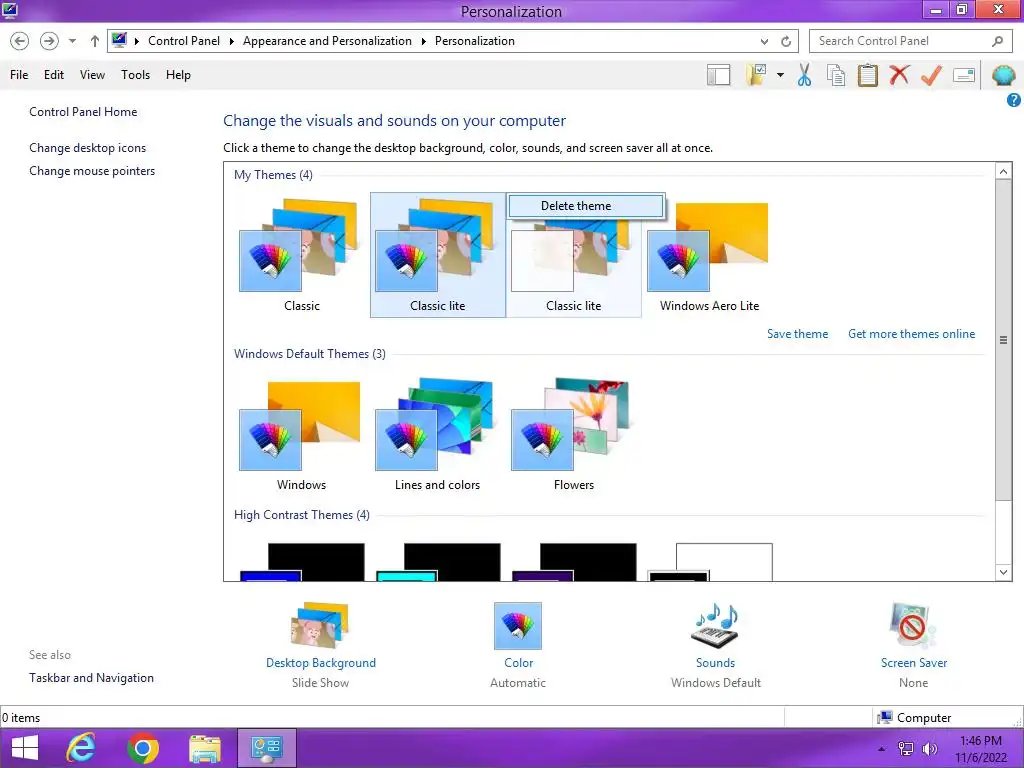This screenshot has height=768, width=1024.
Task: Open the Windows Start button
Action: pyautogui.click(x=25, y=748)
